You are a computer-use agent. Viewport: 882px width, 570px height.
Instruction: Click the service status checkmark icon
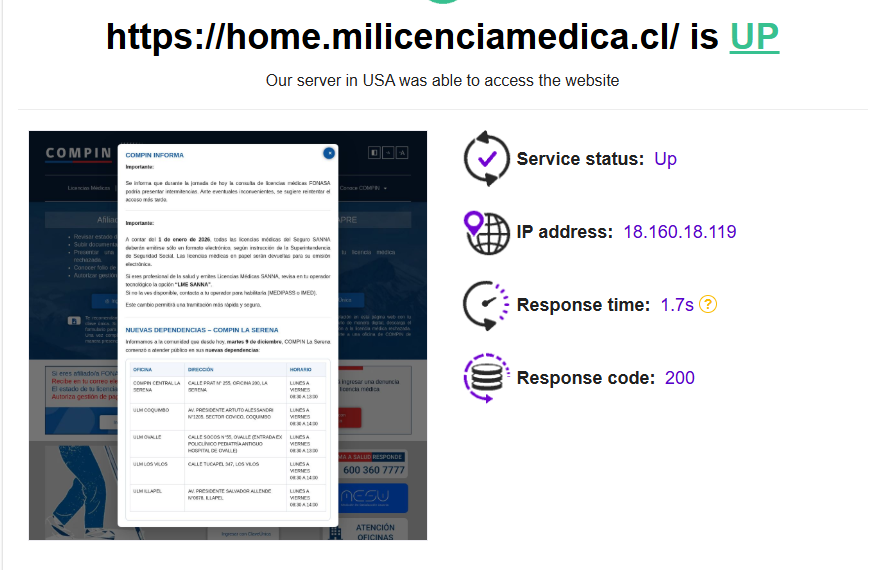coord(487,159)
